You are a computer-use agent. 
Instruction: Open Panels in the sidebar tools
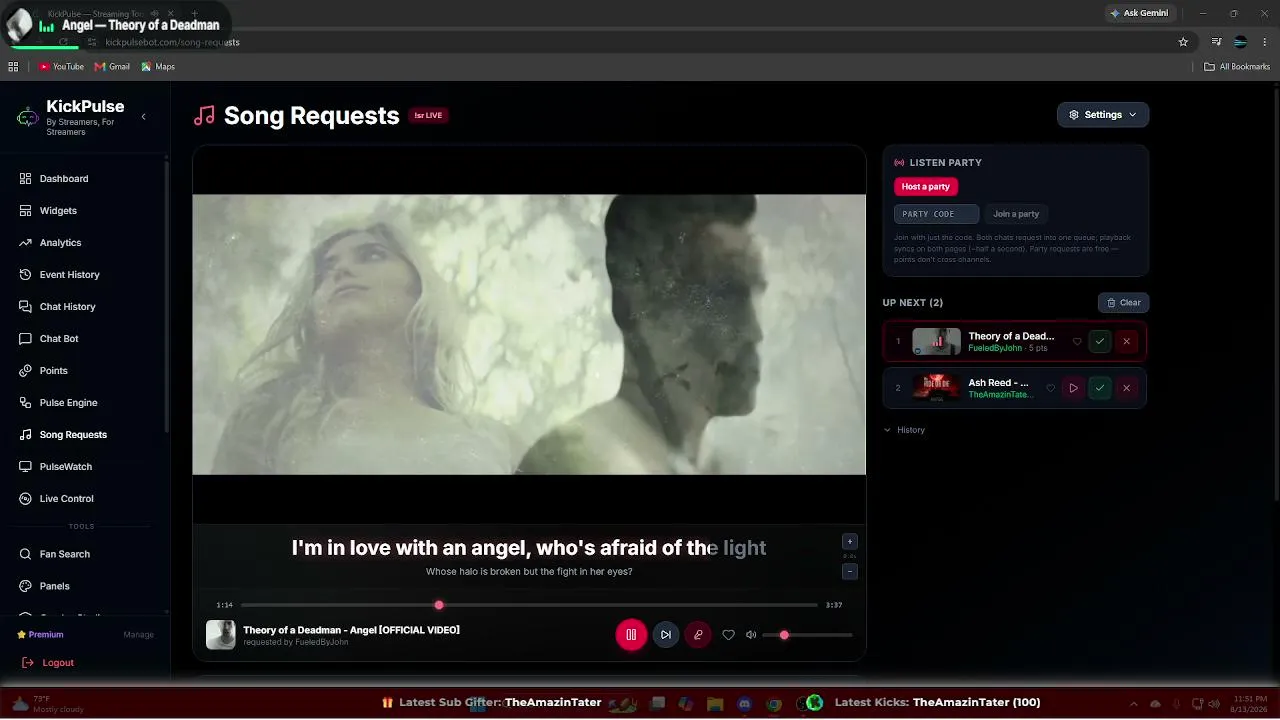tap(55, 586)
